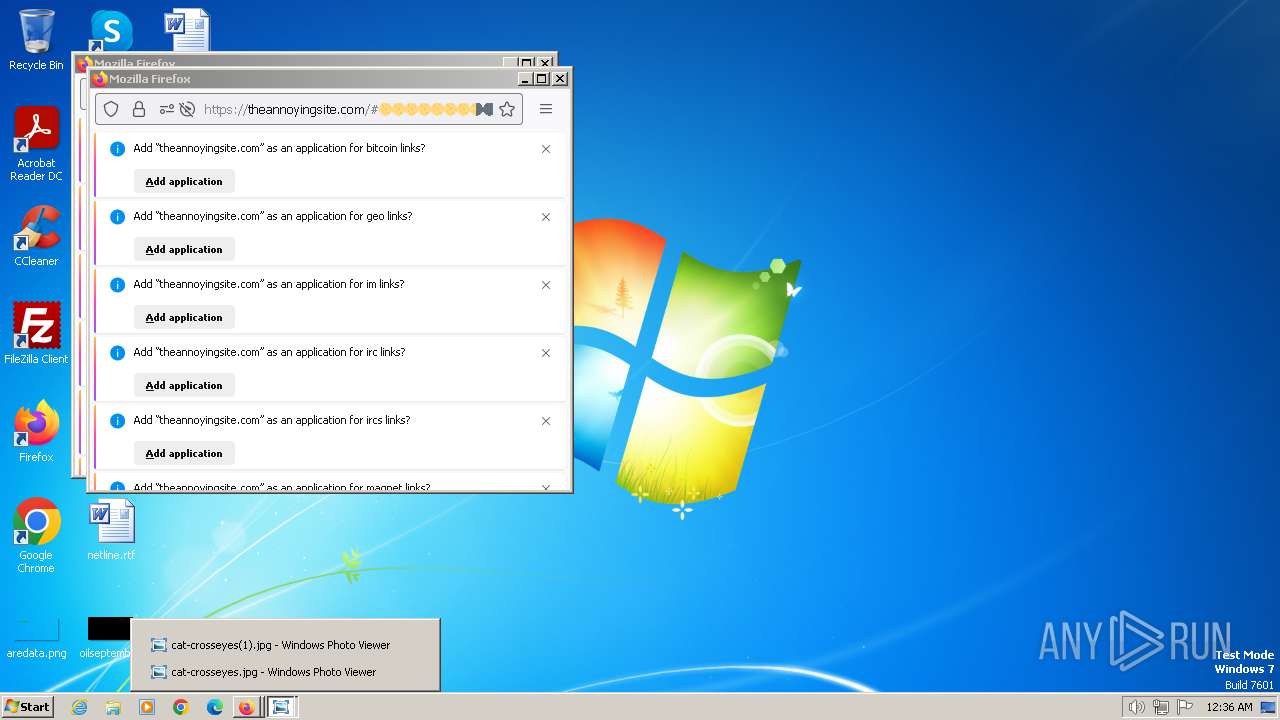Switch to cat-crosseyes.jpg Photo Viewer window
The image size is (1280, 720).
click(285, 672)
